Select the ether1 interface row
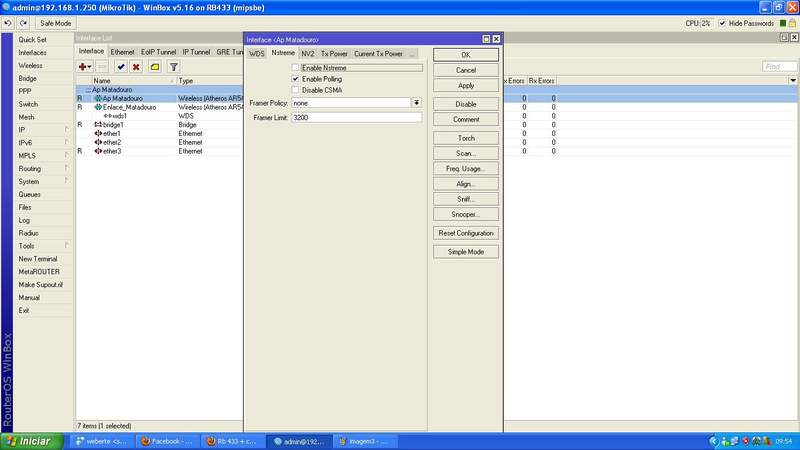The image size is (800, 450). coord(160,134)
